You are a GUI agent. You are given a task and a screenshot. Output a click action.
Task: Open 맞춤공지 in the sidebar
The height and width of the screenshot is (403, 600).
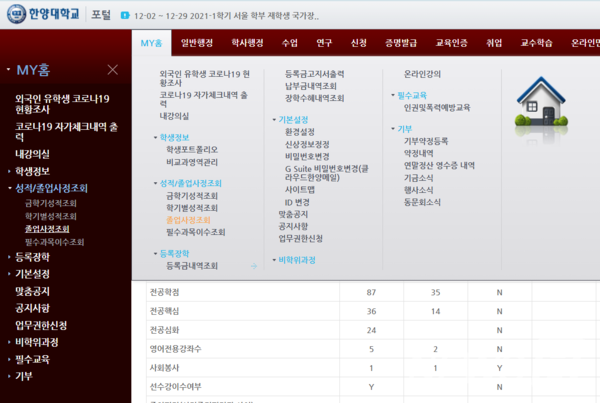[x=32, y=291]
